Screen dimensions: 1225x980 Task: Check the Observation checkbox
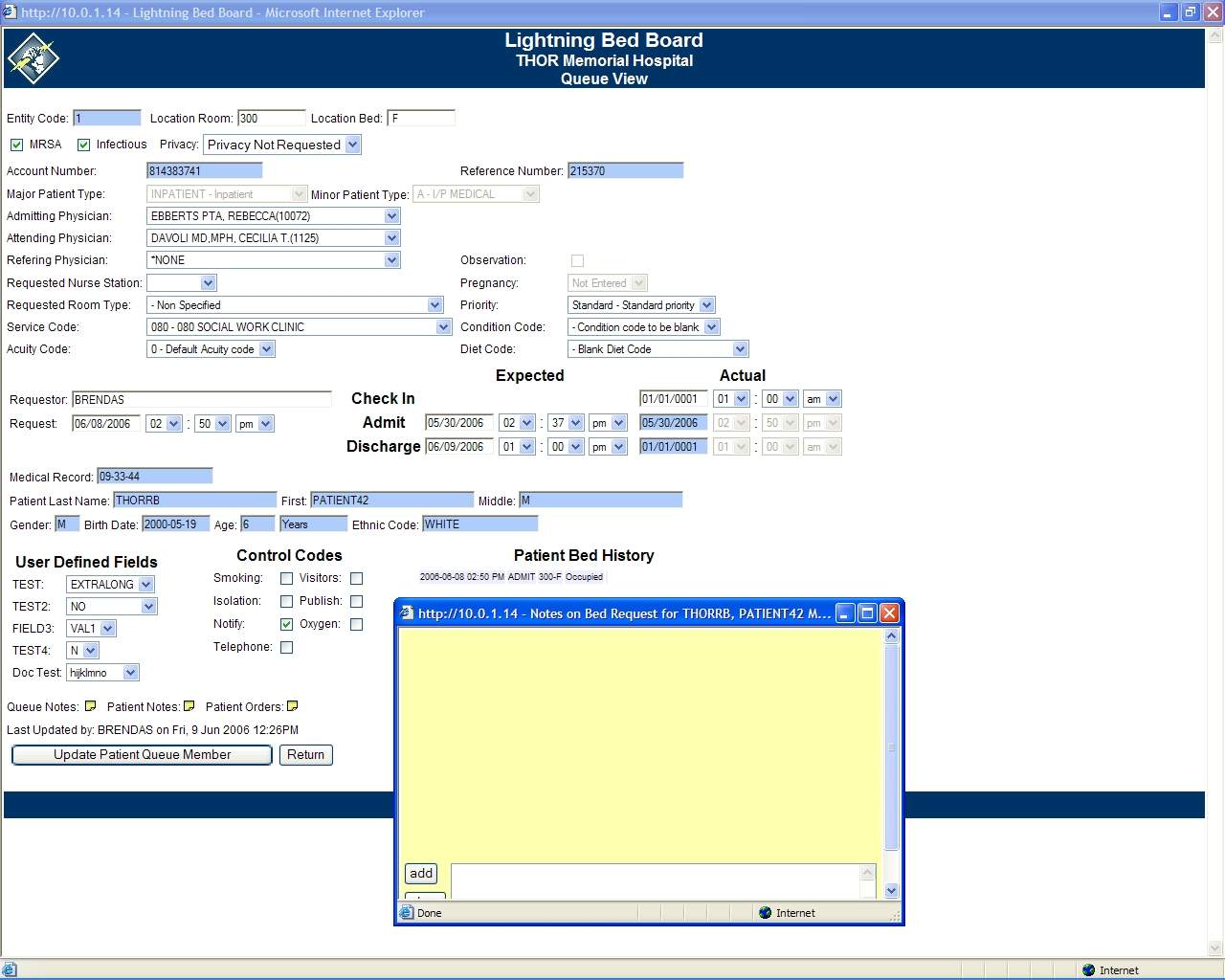[577, 260]
